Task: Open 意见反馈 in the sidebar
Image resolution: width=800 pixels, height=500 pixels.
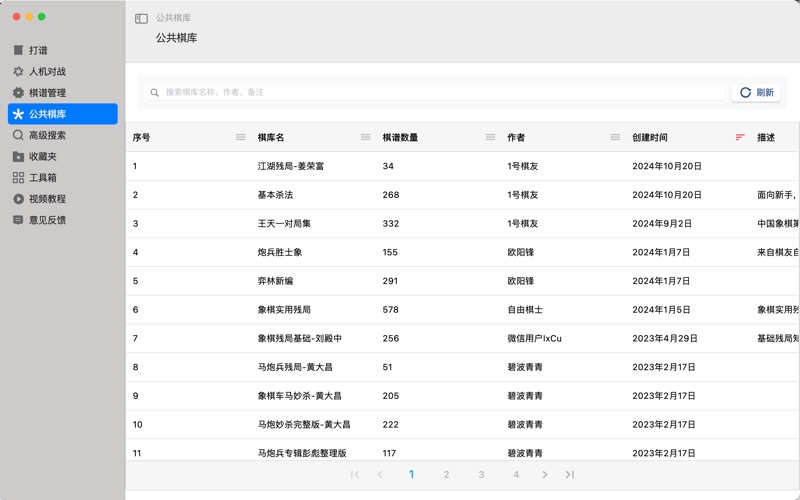Action: point(46,220)
